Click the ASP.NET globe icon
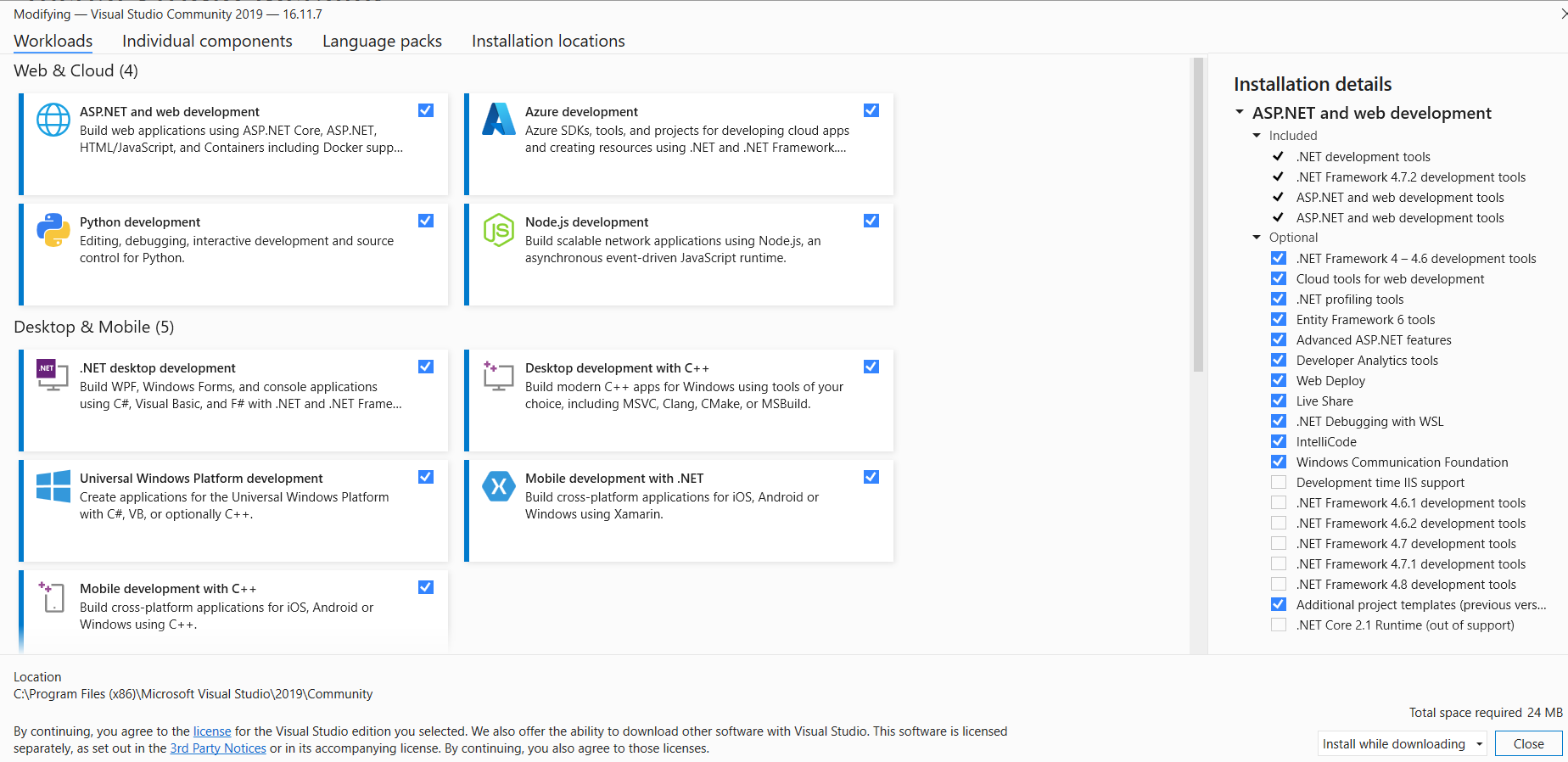The height and width of the screenshot is (762, 1568). [53, 120]
